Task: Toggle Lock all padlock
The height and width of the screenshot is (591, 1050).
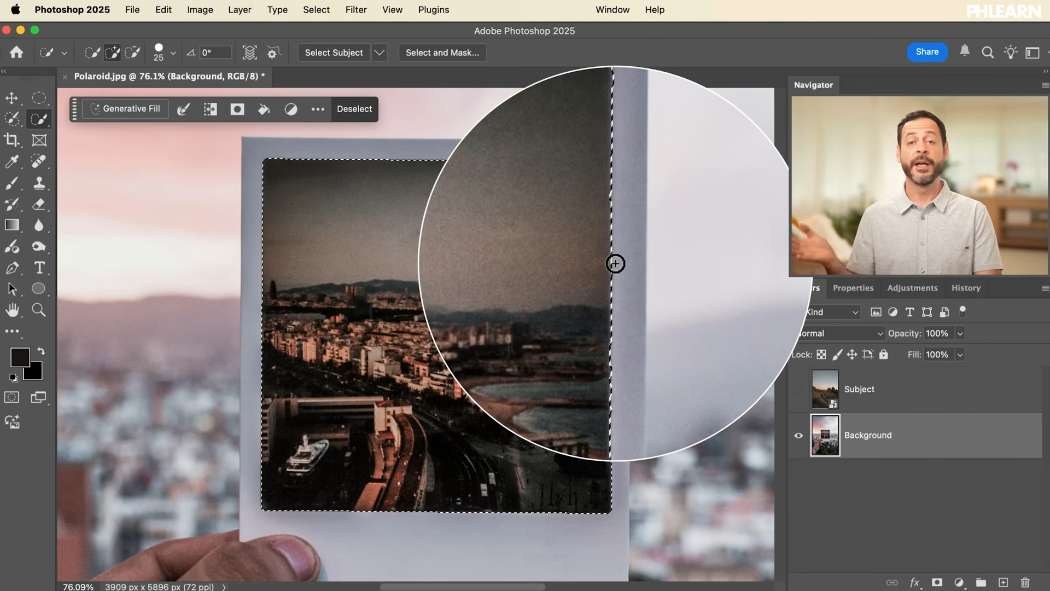Action: 883,355
